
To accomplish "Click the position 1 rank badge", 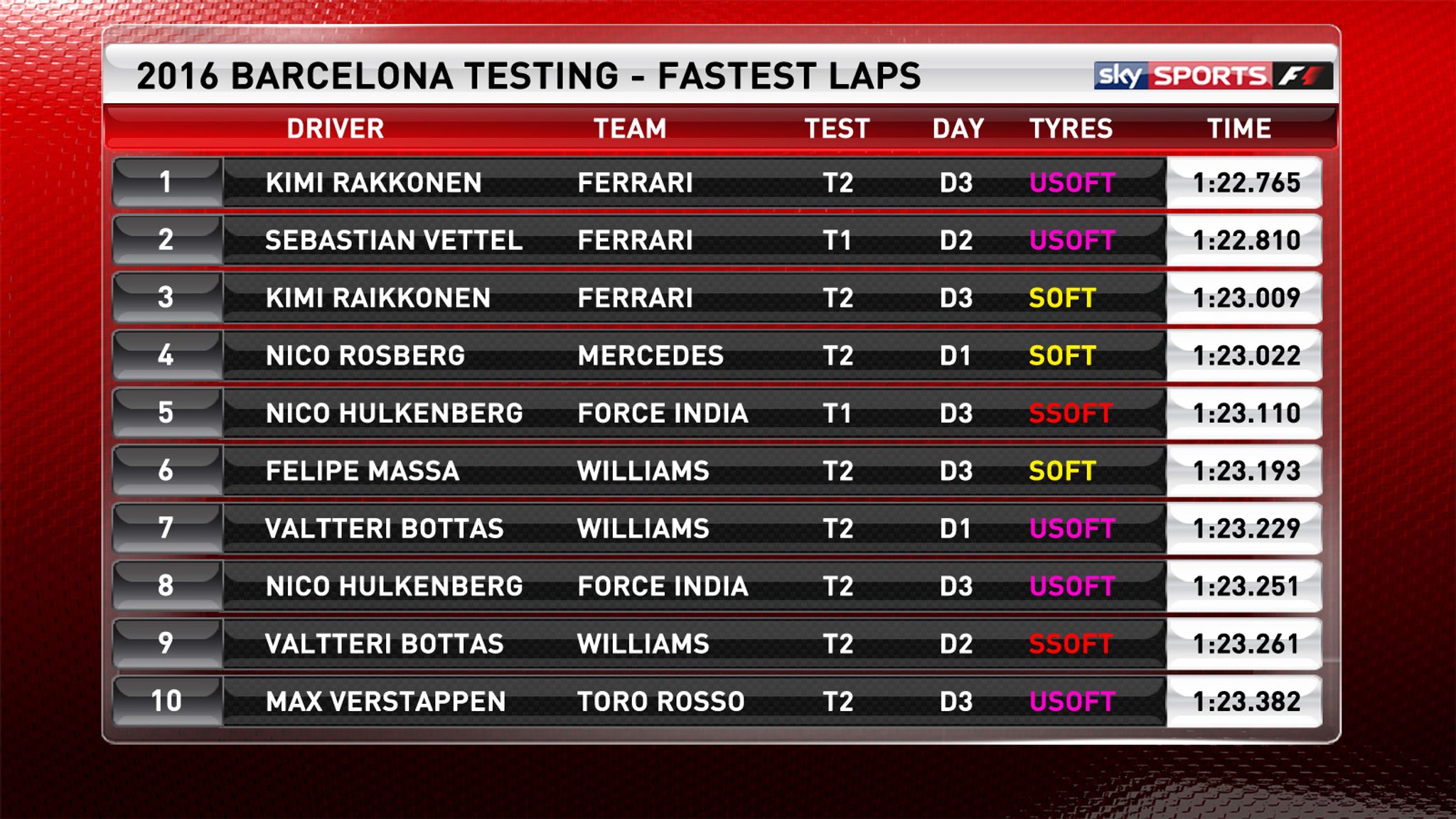I will [x=167, y=182].
